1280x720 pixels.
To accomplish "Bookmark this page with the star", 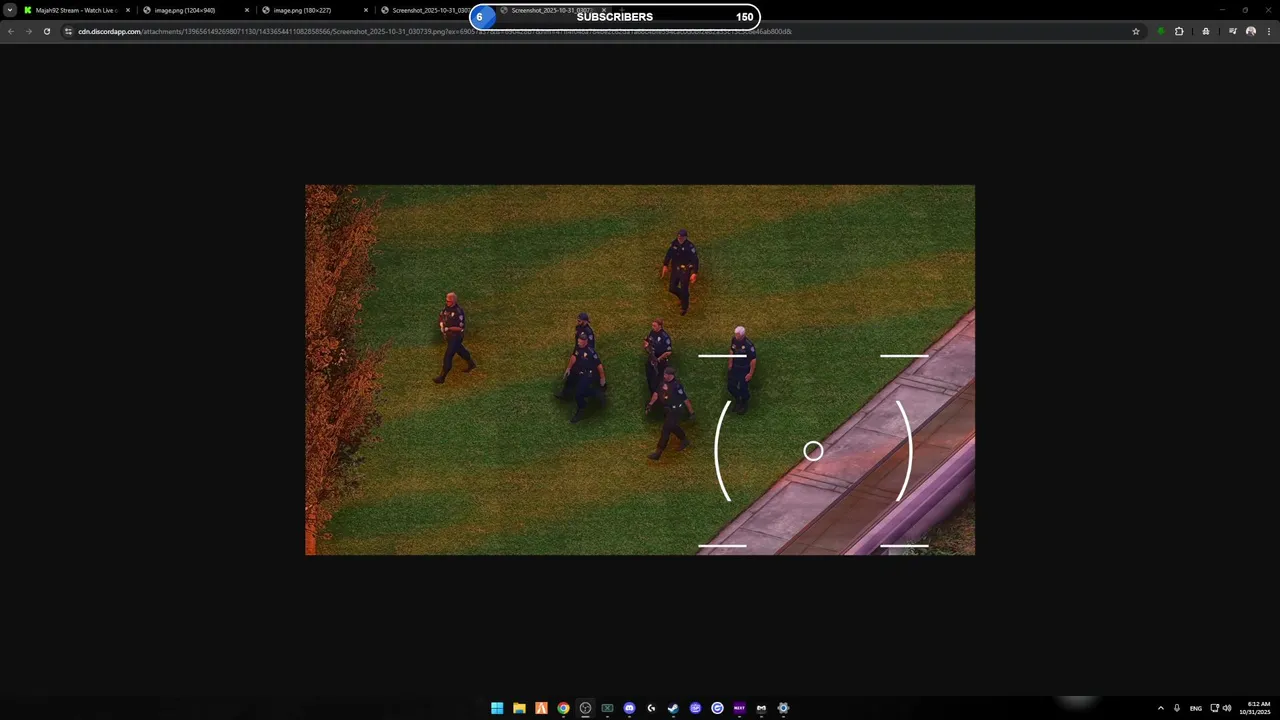I will [x=1136, y=31].
